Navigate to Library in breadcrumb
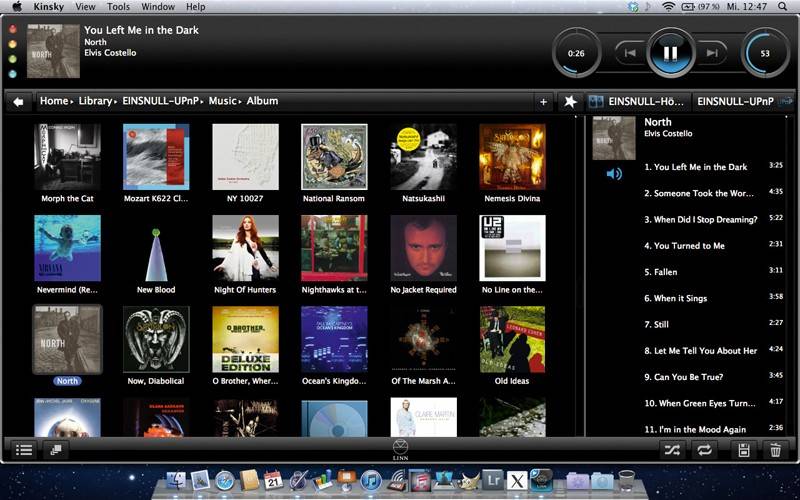 (95, 101)
